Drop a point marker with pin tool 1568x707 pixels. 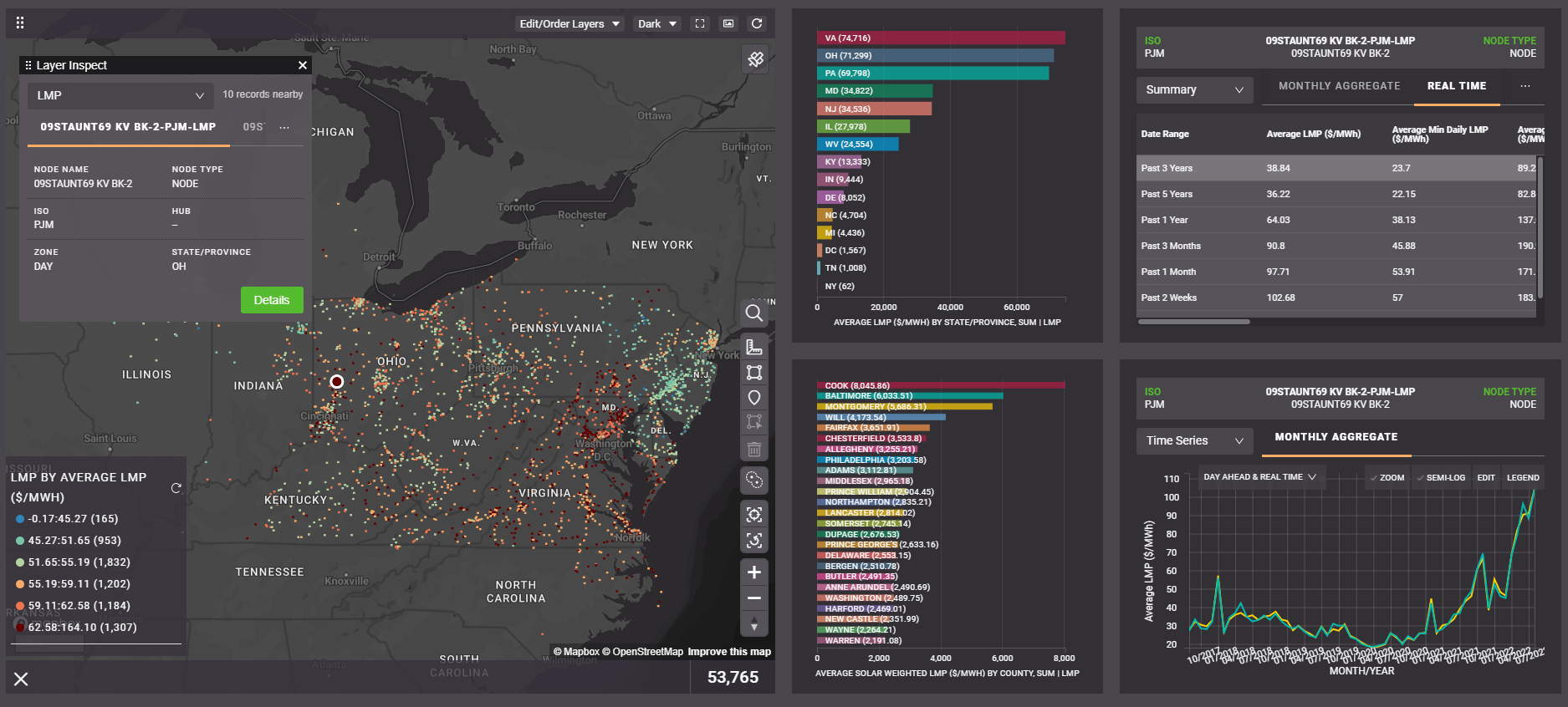point(753,398)
